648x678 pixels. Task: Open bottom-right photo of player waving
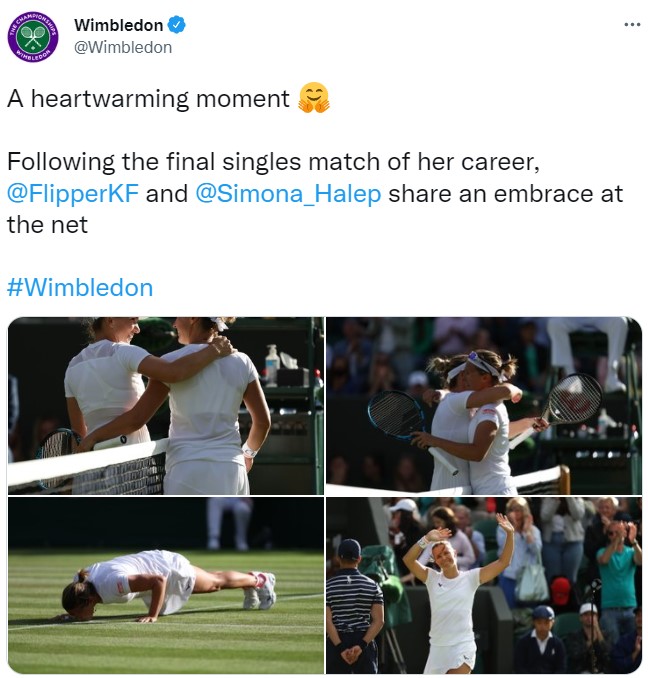[484, 585]
